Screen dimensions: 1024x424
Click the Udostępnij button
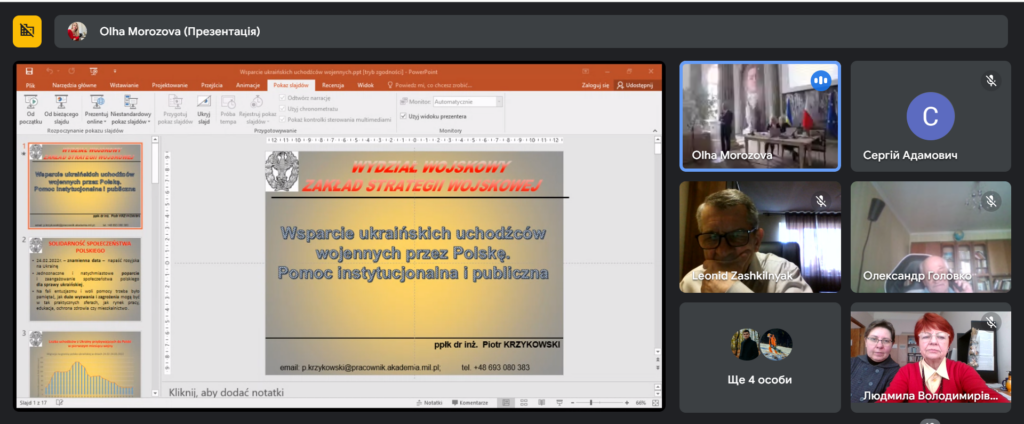point(634,86)
